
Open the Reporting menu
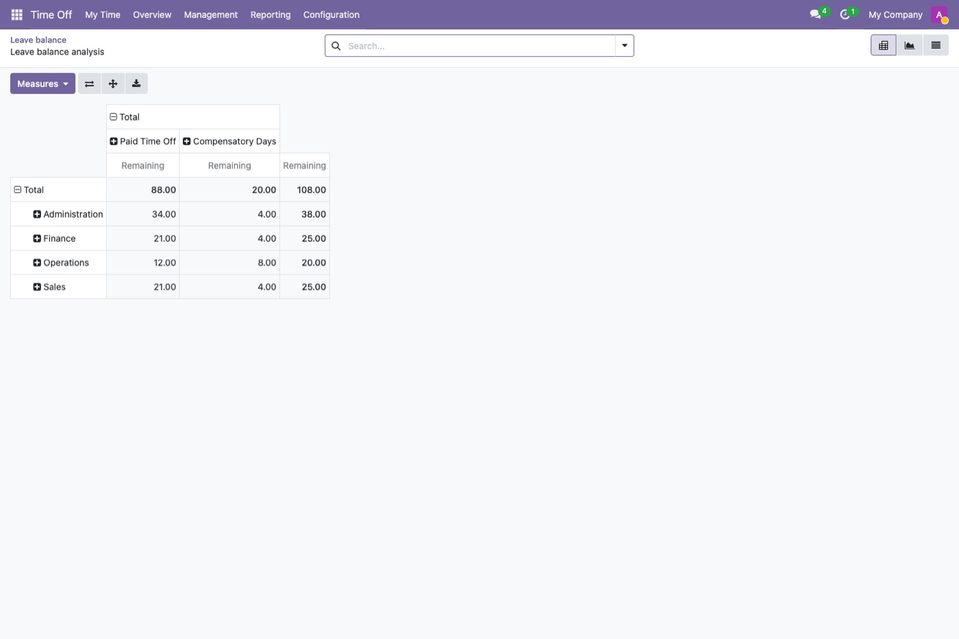point(270,15)
